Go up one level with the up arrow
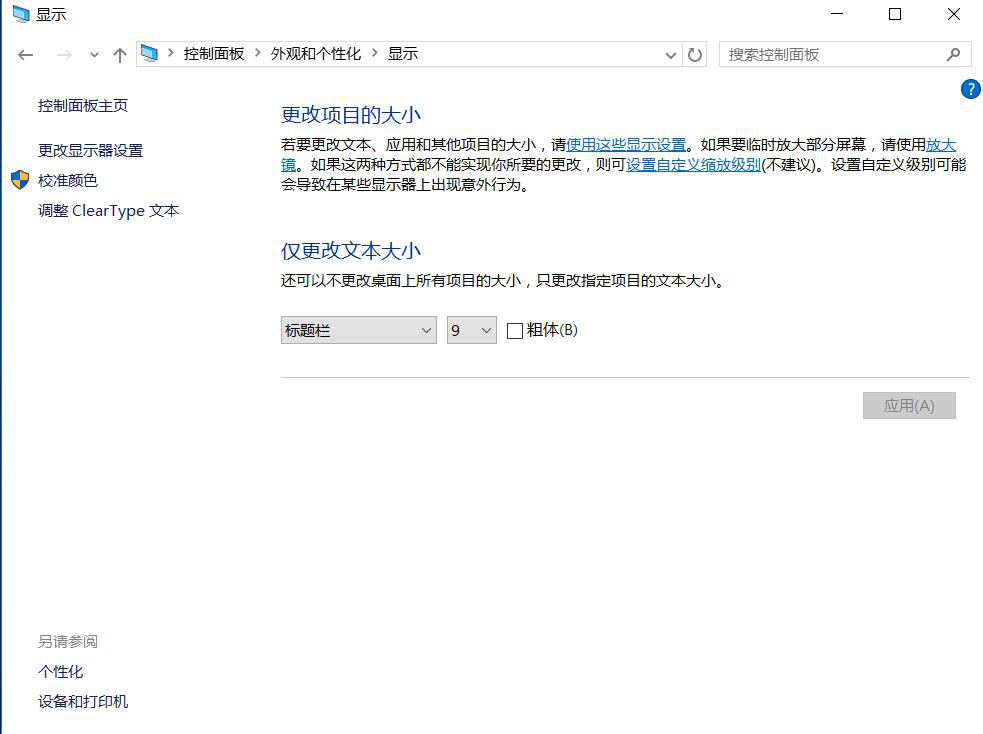This screenshot has height=734, width=983. (120, 55)
